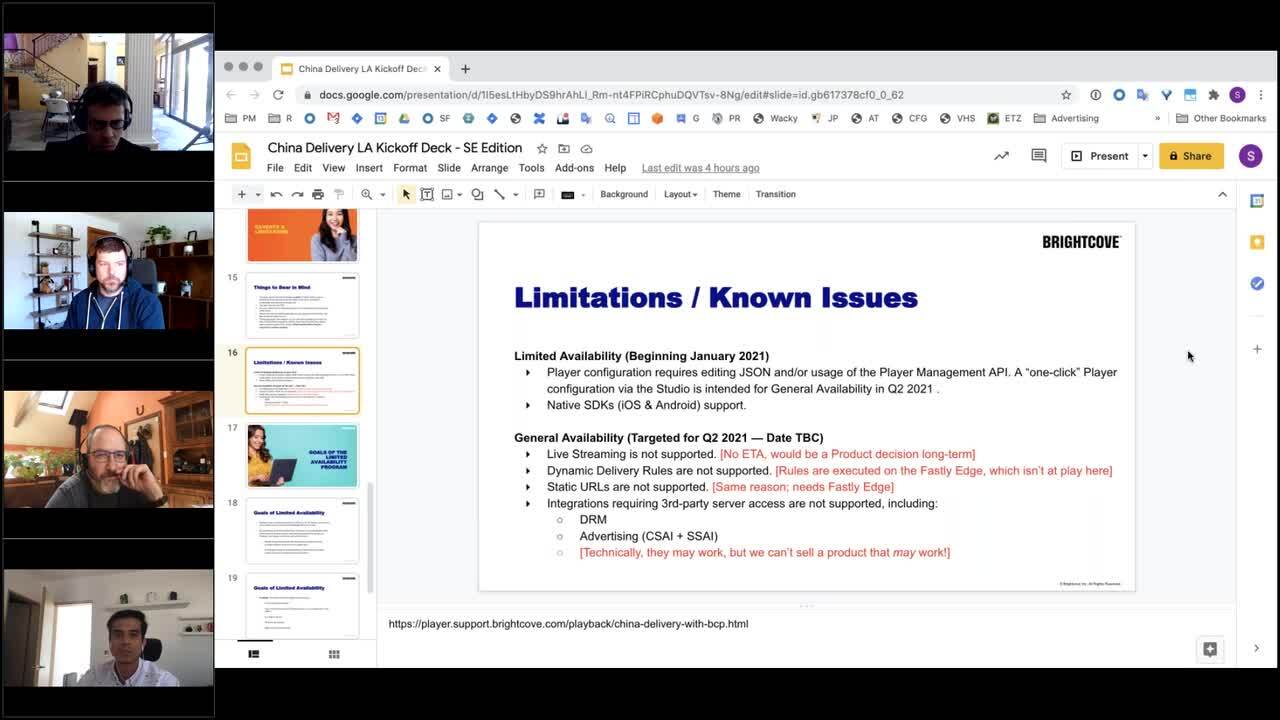
Task: Switch to grid view
Action: pos(334,654)
